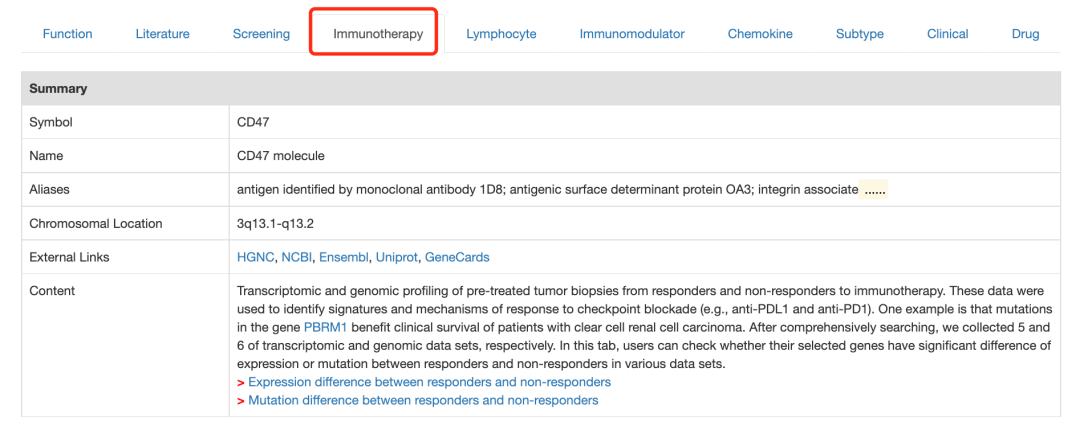This screenshot has height=433, width=1080.
Task: Open Expression difference between responders link
Action: [x=429, y=382]
